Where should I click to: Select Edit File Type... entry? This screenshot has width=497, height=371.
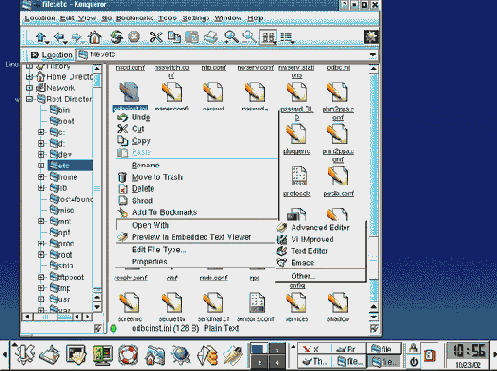[195, 250]
